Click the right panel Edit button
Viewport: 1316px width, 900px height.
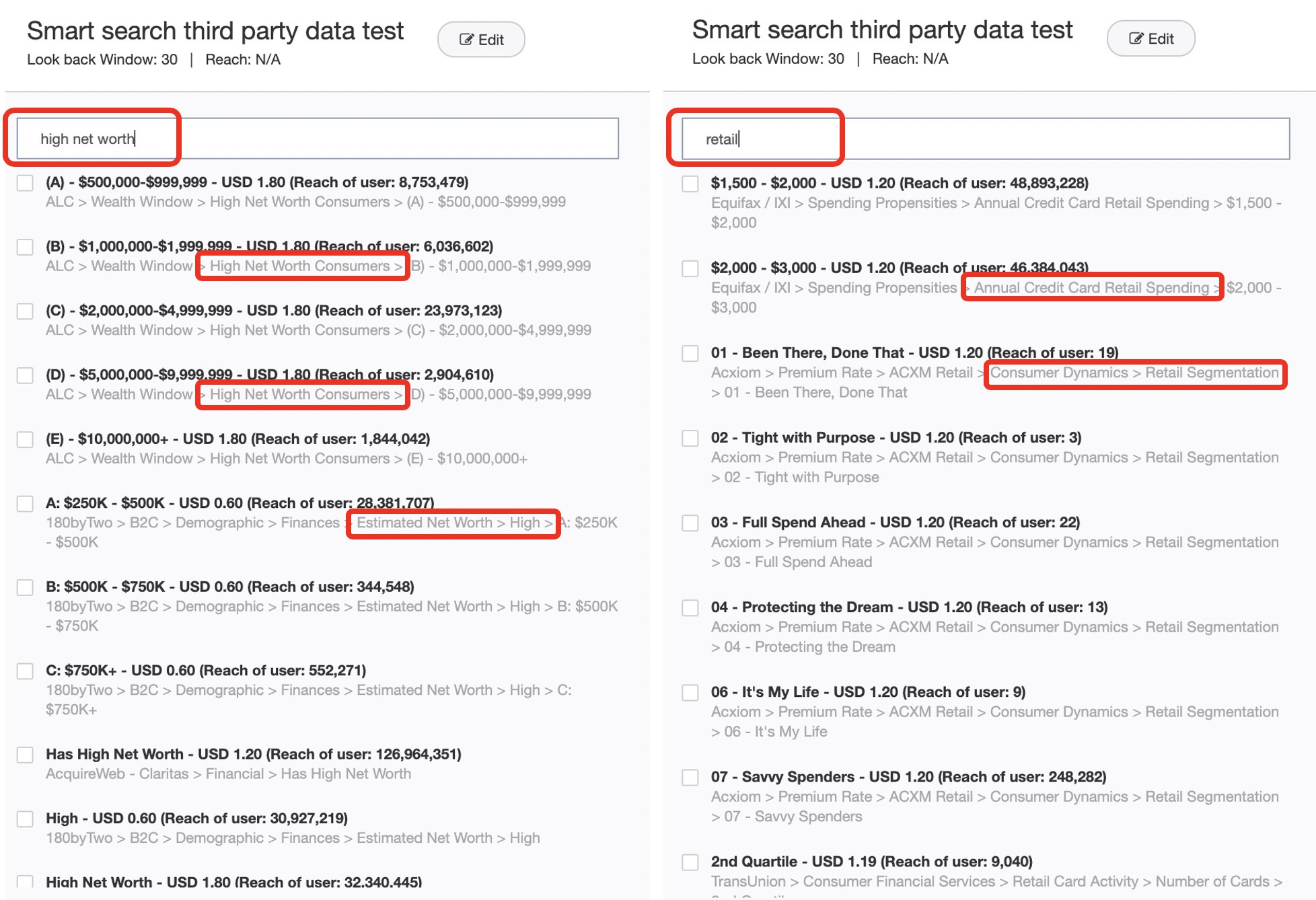point(1150,38)
